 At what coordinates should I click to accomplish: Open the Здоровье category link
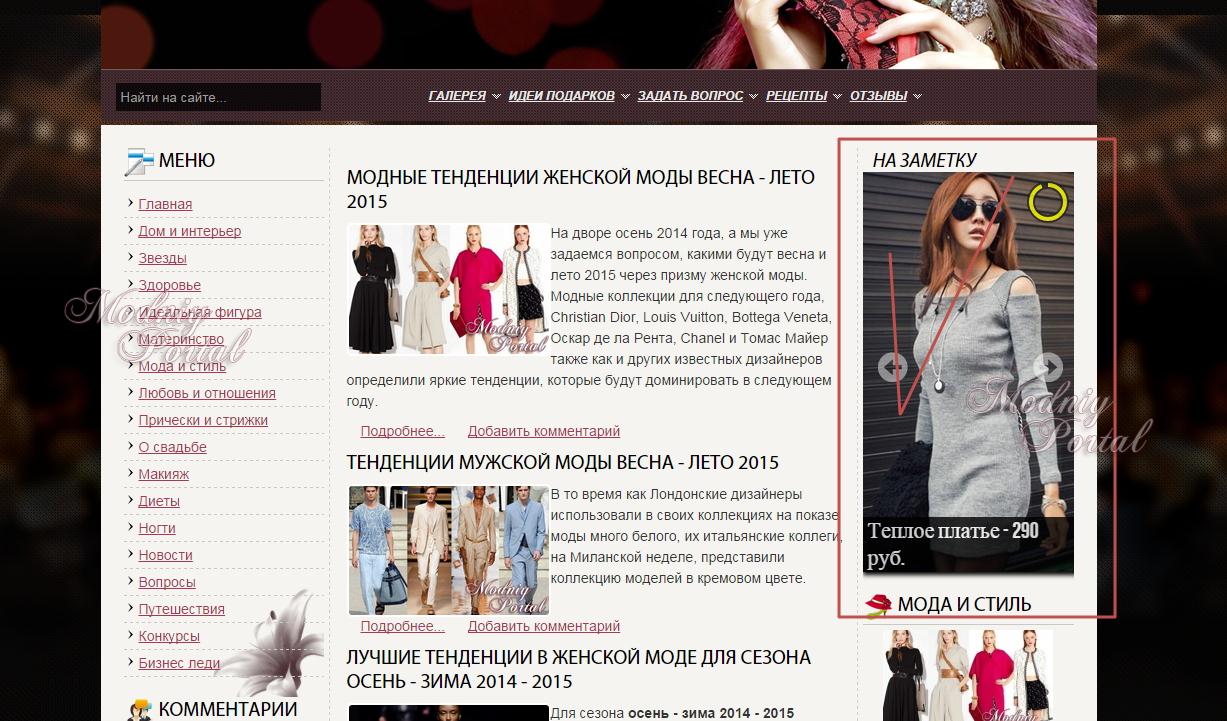point(169,285)
